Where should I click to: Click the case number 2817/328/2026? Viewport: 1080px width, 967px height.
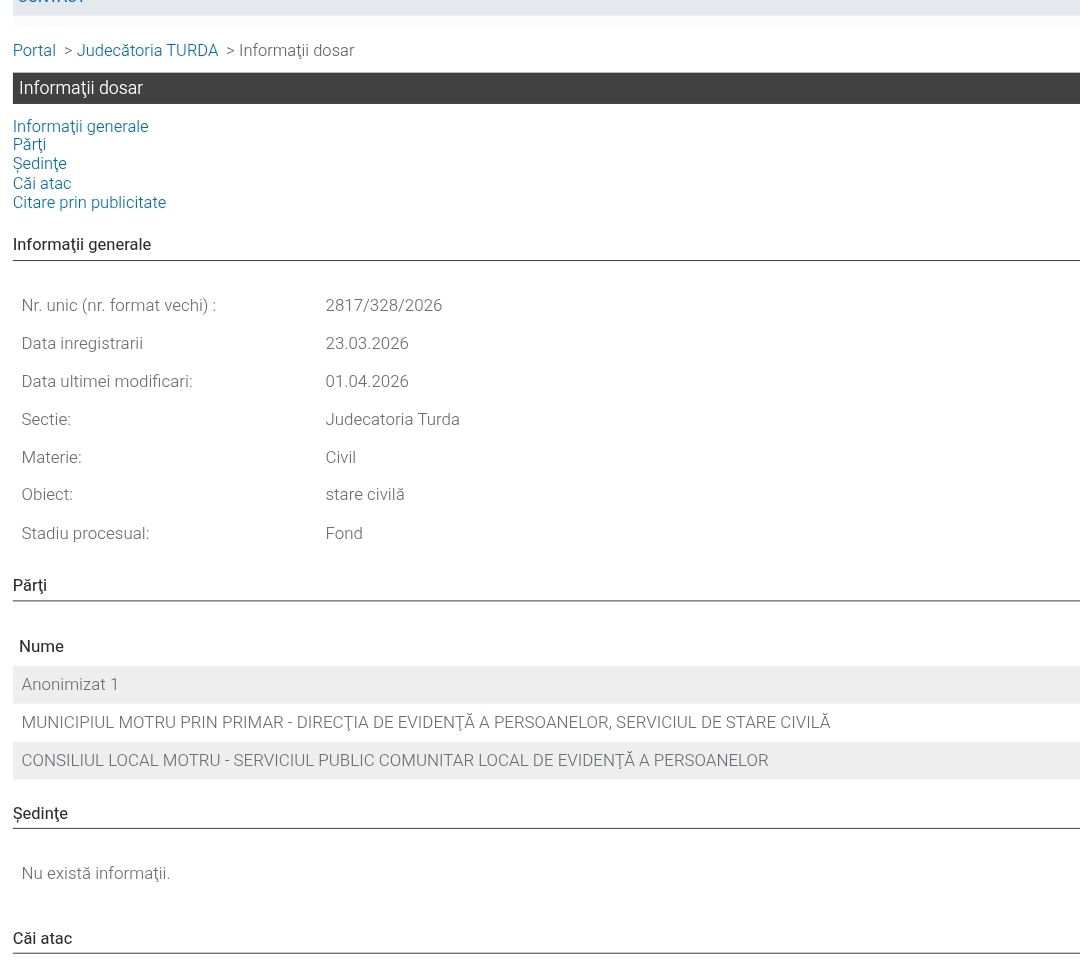click(x=383, y=305)
